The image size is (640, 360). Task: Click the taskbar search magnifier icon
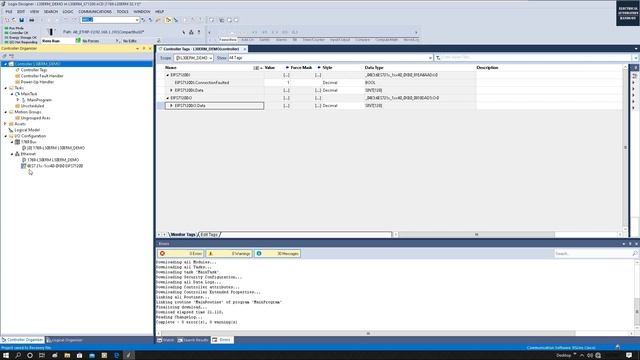tap(18, 356)
